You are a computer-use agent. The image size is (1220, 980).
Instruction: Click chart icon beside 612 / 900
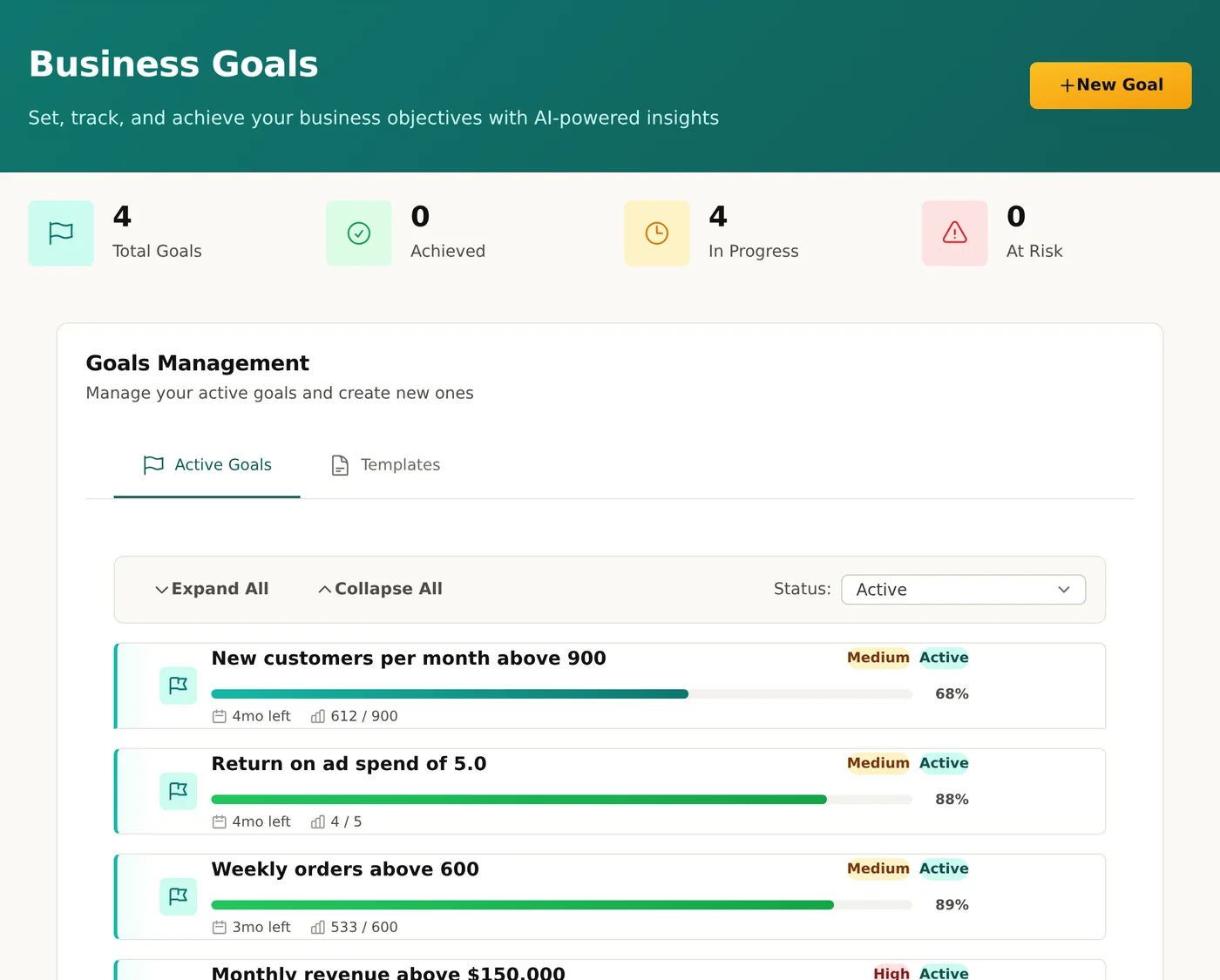(x=318, y=716)
